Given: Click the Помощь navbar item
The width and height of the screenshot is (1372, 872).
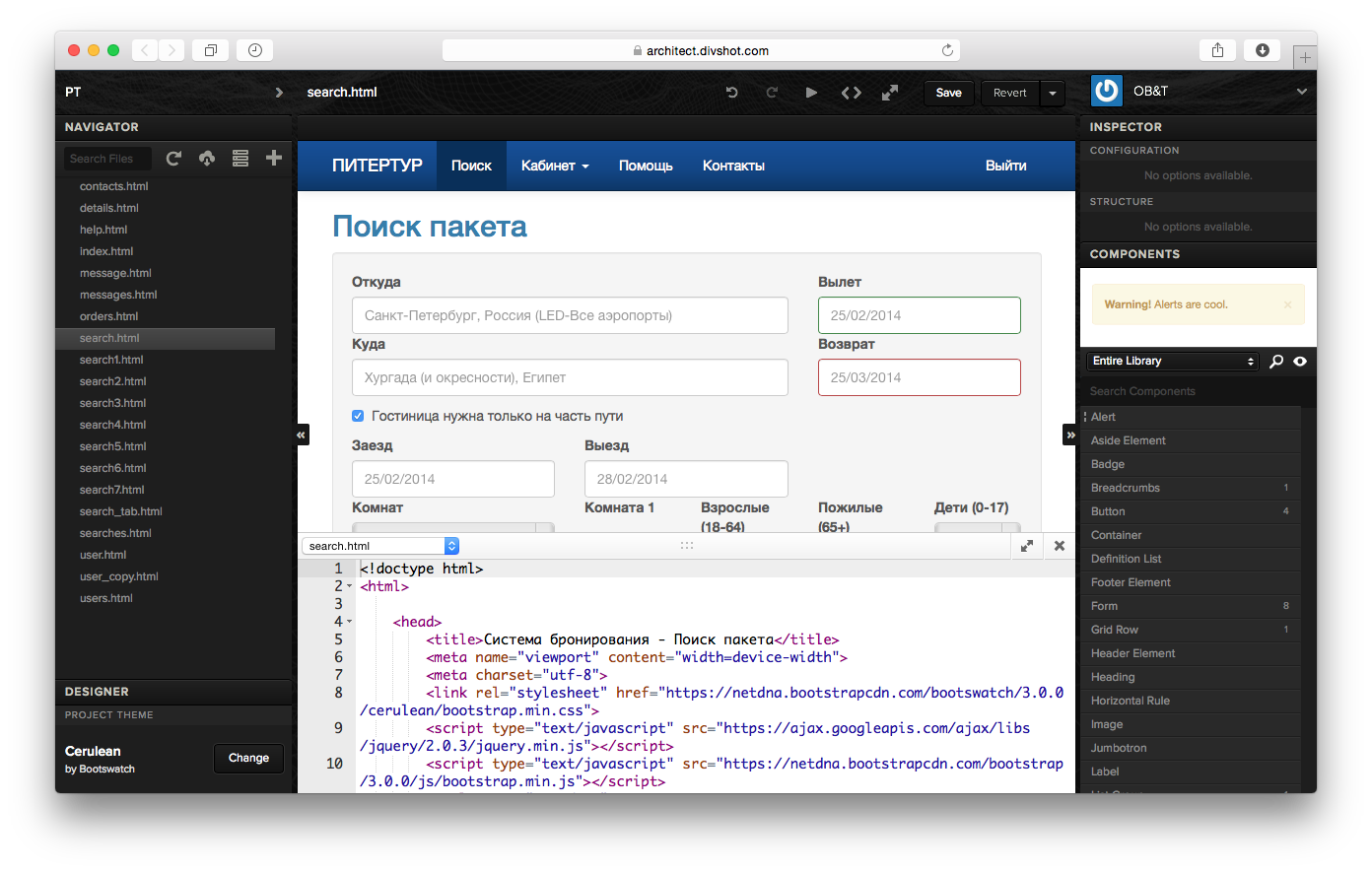Looking at the screenshot, I should click(x=646, y=167).
